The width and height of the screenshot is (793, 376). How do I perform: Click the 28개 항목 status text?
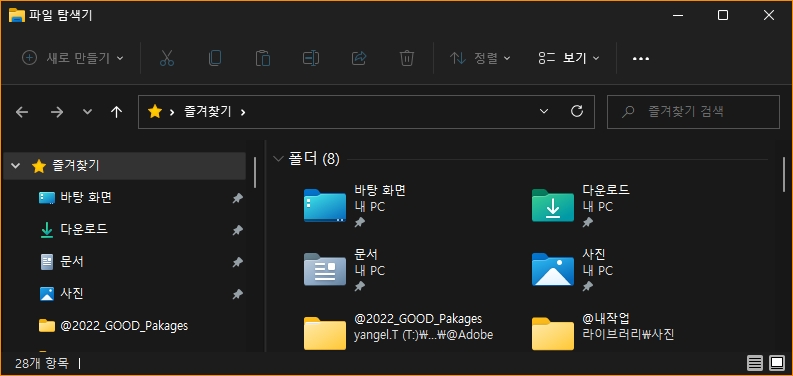pos(41,363)
